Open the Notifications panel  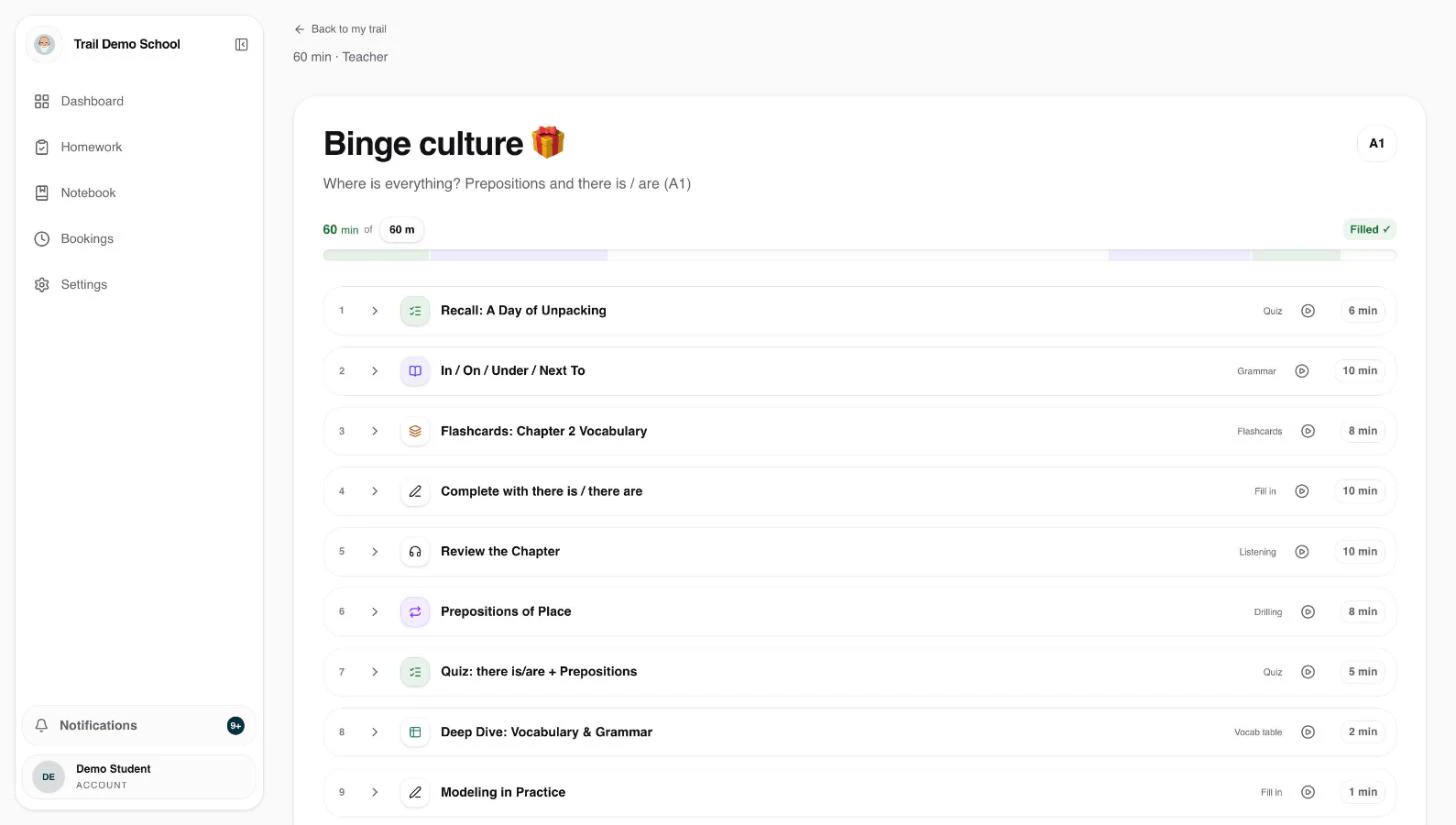coord(139,726)
